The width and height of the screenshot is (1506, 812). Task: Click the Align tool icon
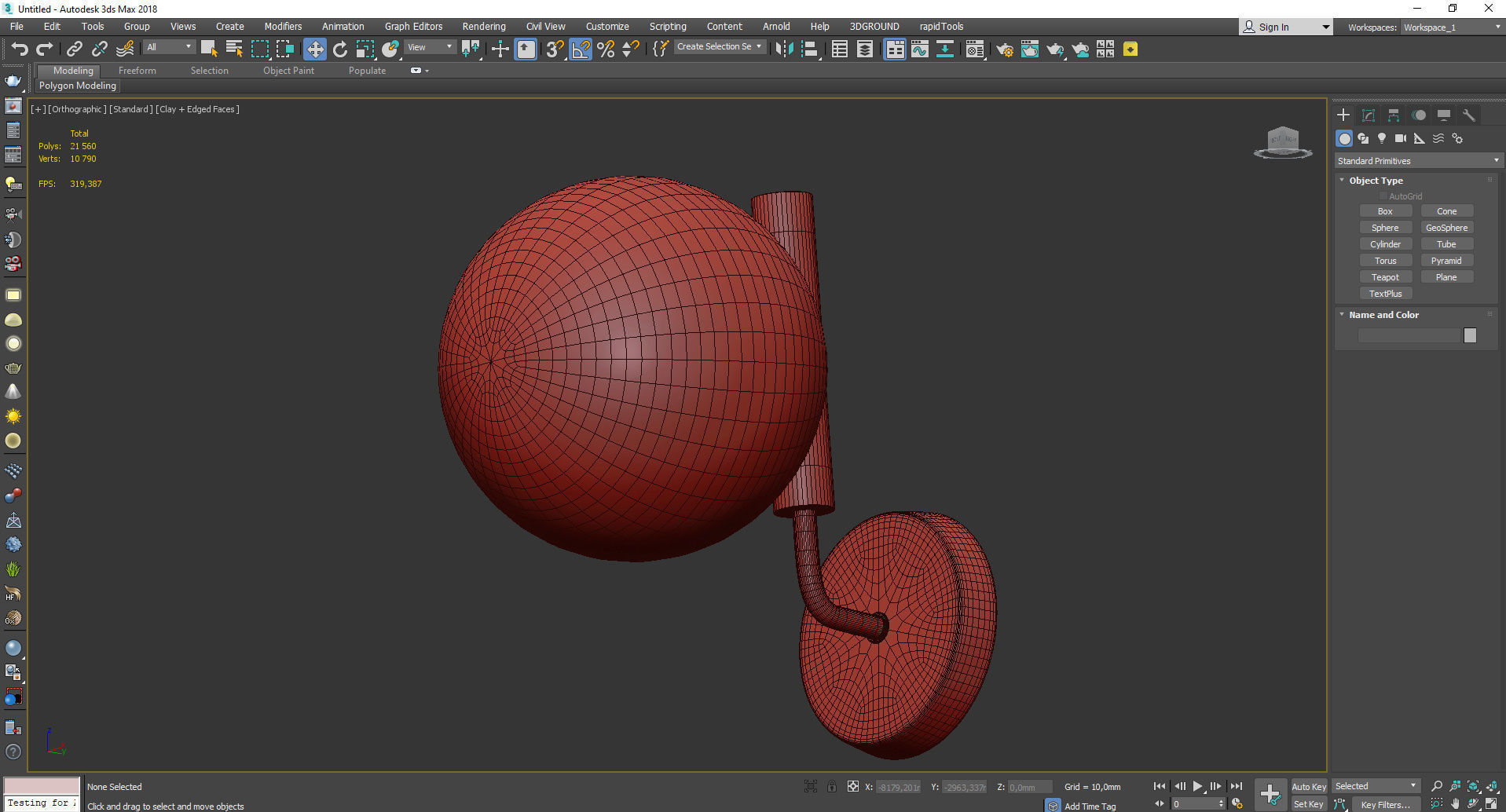(x=810, y=49)
